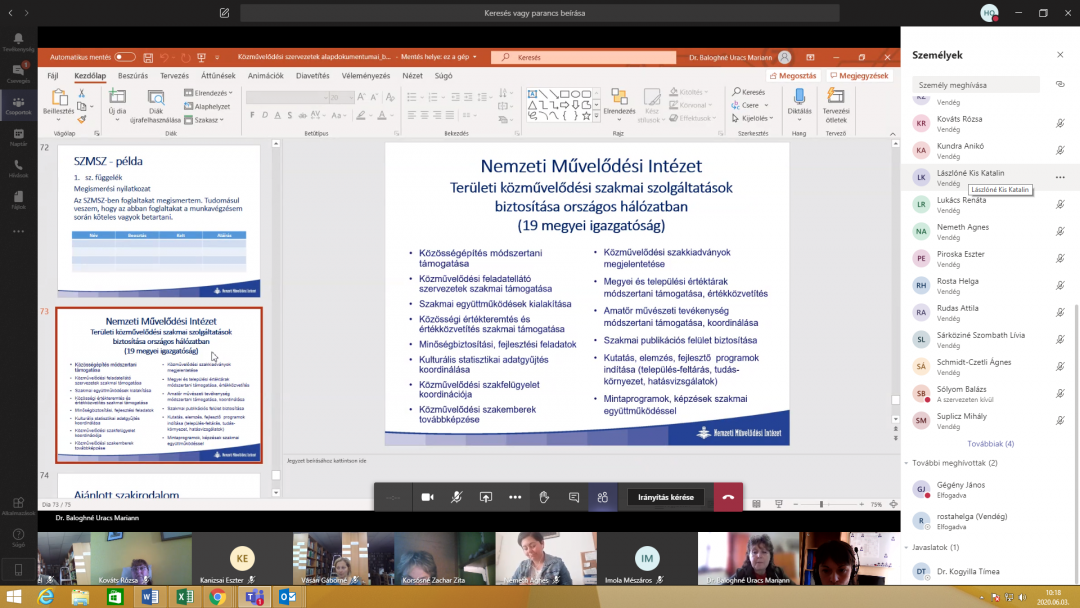Copy the meeting join link icon

[1060, 85]
